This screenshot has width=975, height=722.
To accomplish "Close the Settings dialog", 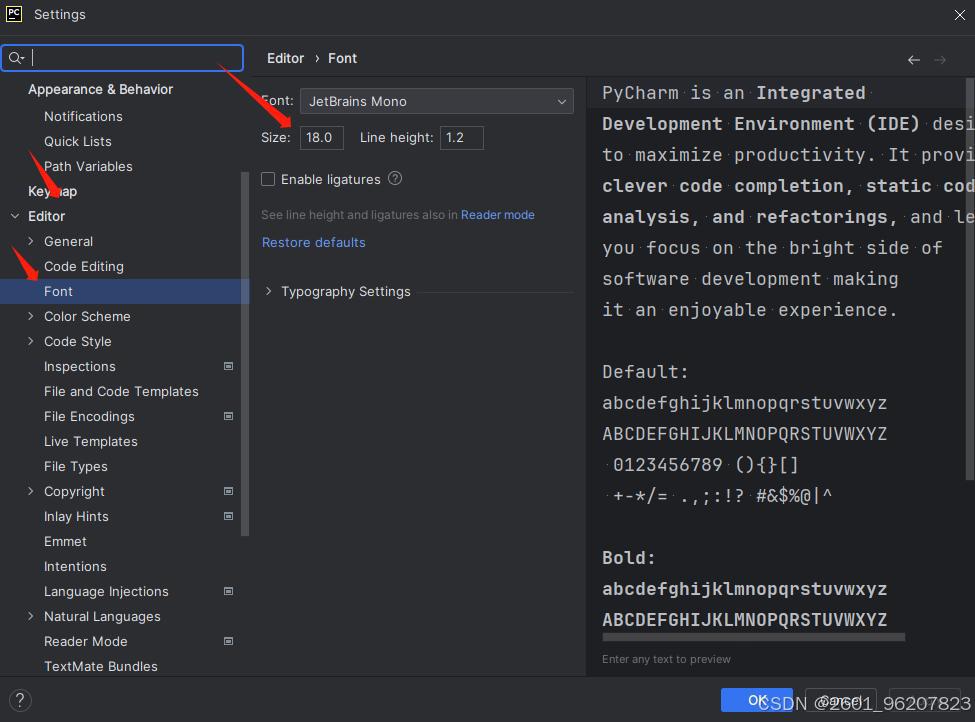I will 959,15.
